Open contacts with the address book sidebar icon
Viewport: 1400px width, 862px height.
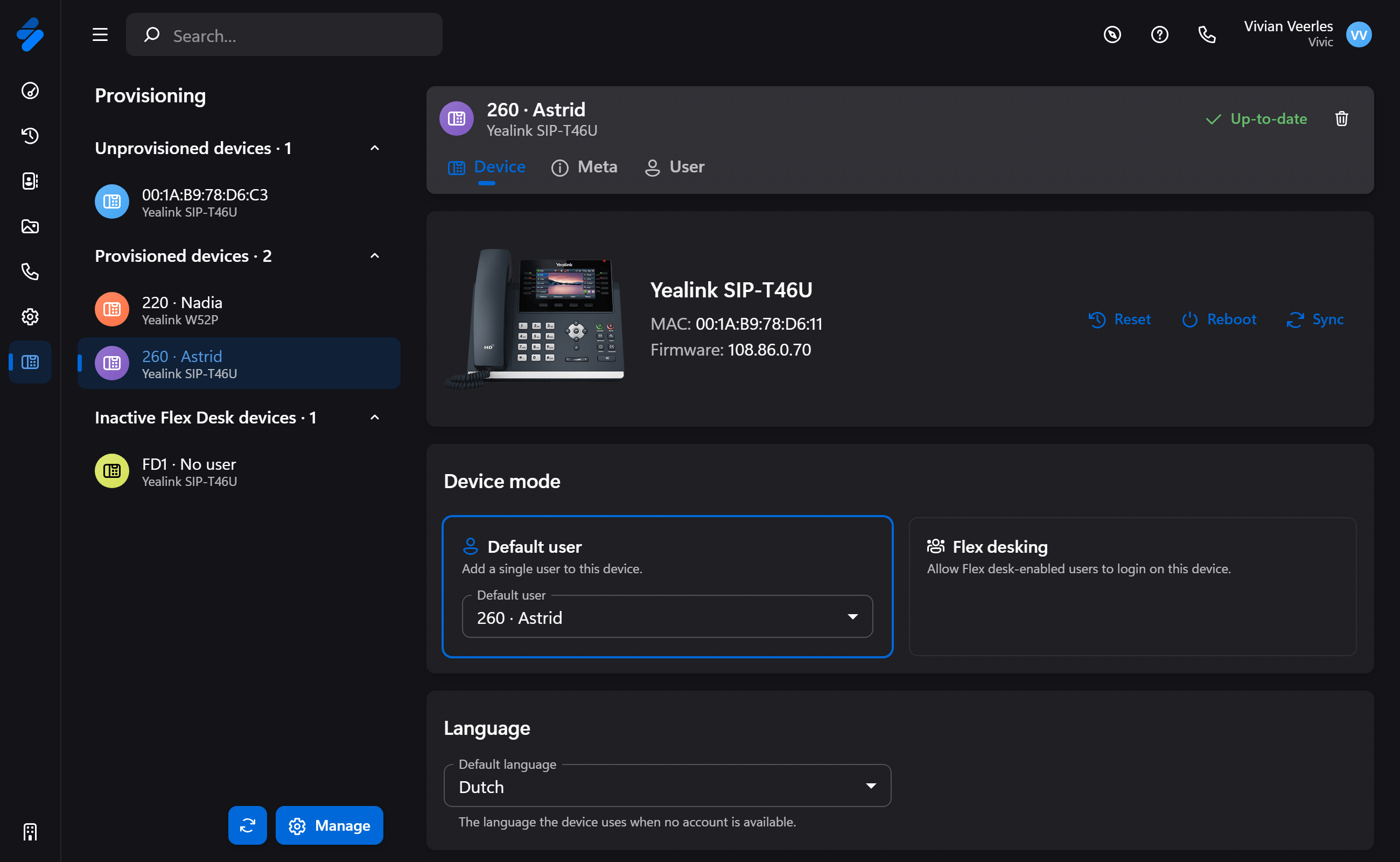tap(30, 182)
